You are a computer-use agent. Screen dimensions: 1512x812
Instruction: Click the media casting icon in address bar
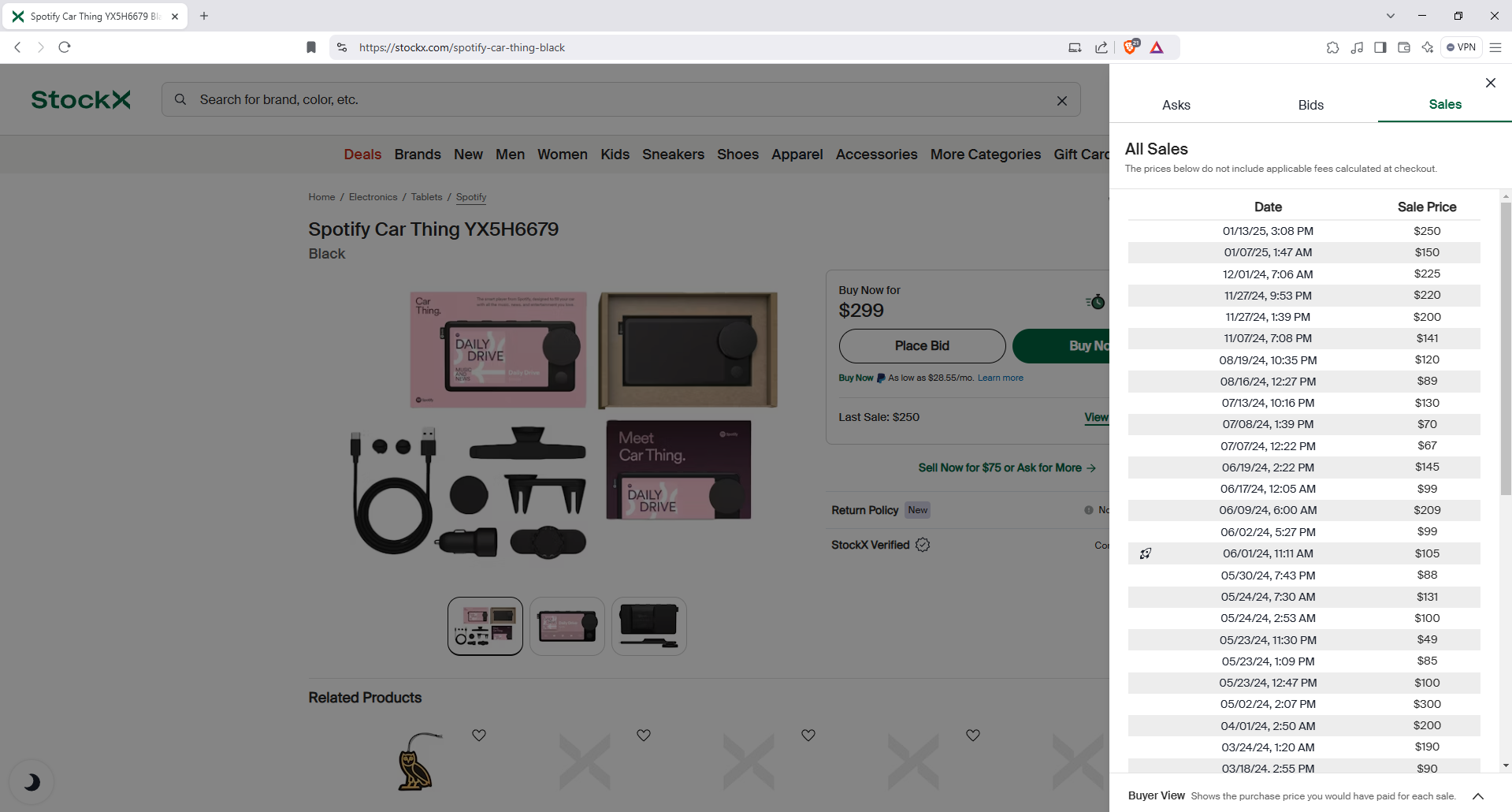(1075, 47)
